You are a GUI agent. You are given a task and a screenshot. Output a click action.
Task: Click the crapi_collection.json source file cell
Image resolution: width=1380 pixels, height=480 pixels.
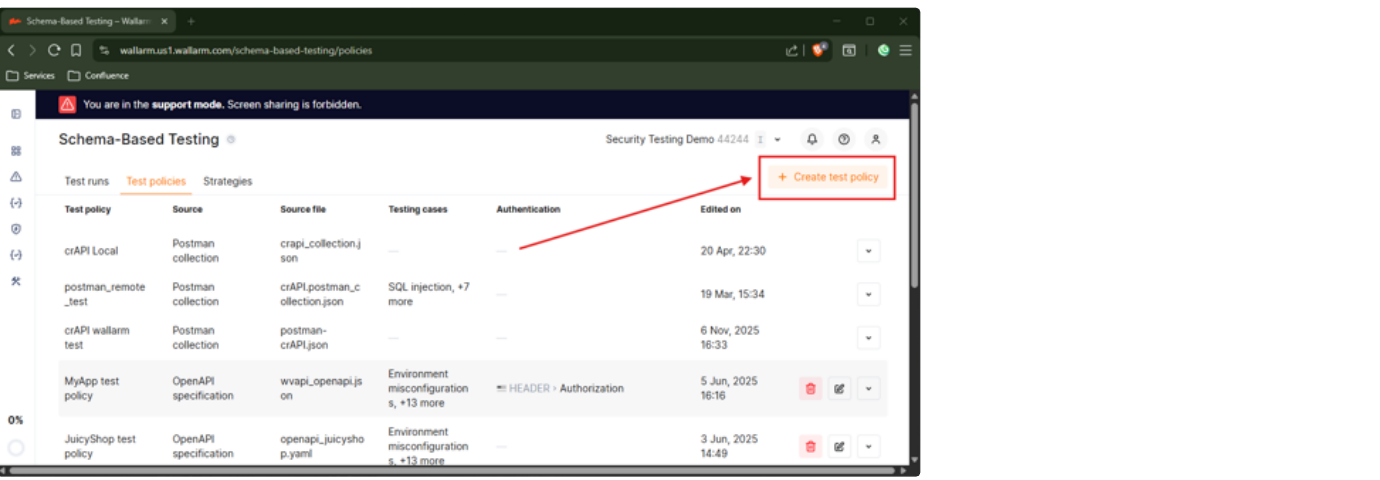click(x=322, y=251)
